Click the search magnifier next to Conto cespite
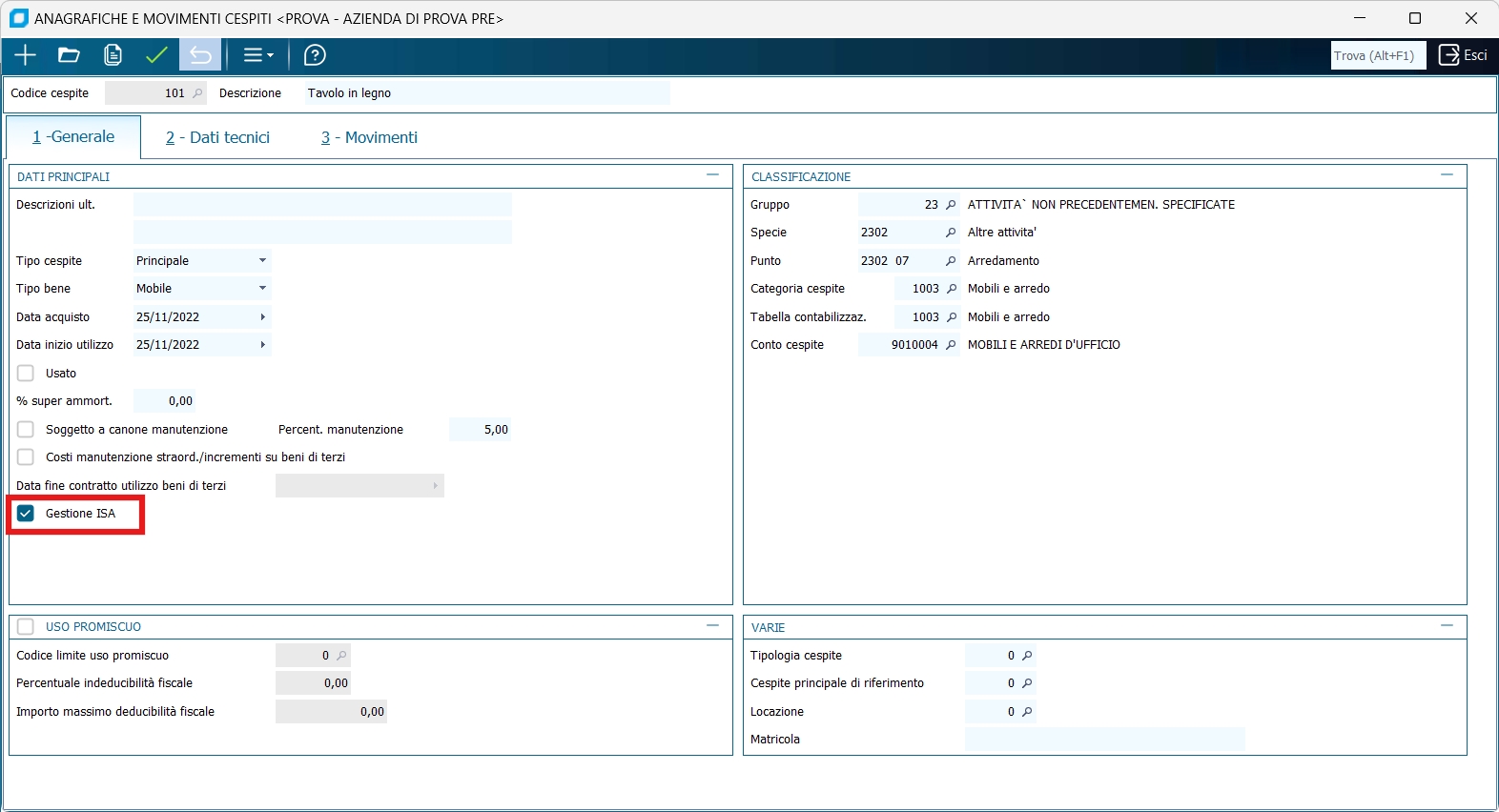 pyautogui.click(x=951, y=345)
